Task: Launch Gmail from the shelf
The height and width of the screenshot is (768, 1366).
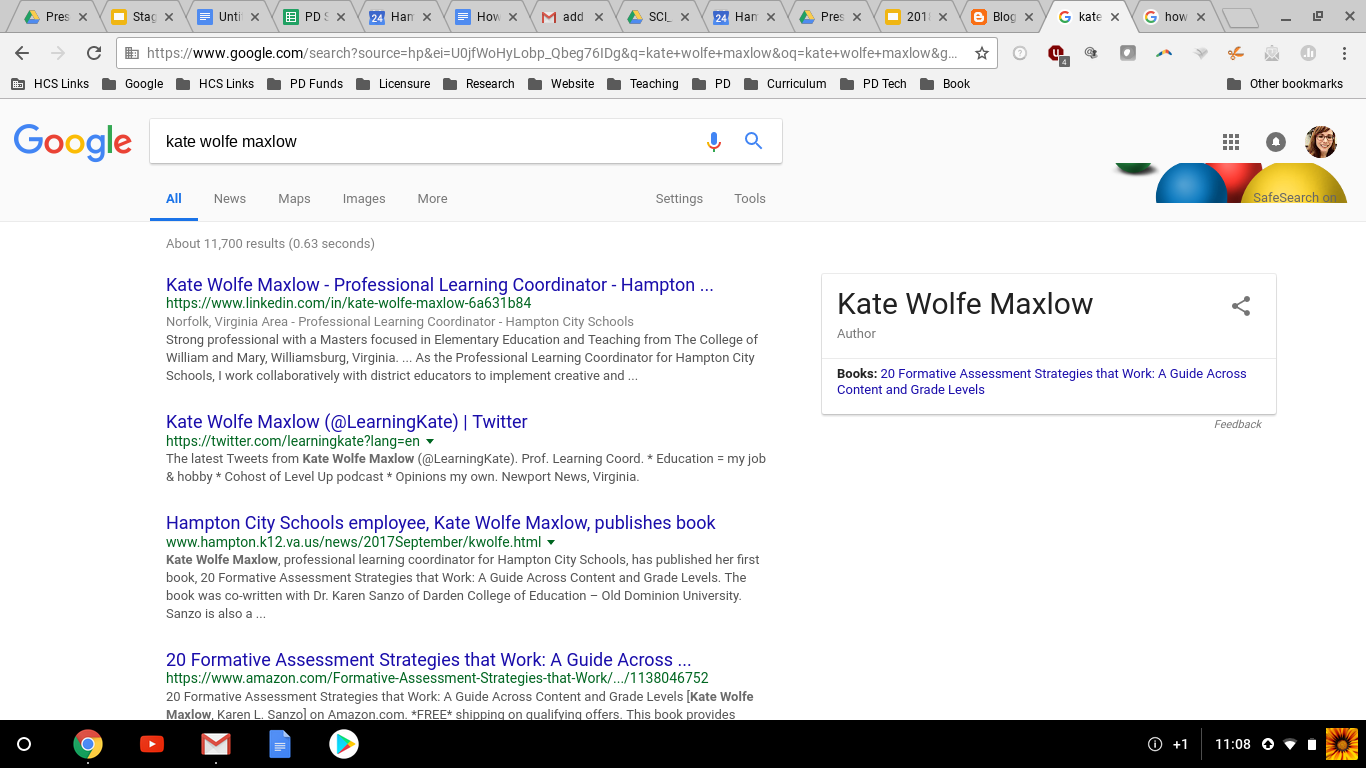Action: 216,744
